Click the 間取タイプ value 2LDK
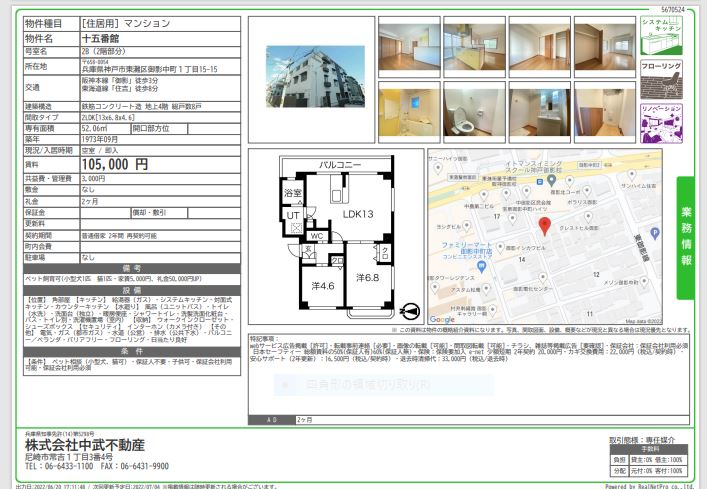Viewport: 707px width, 489px height. click(108, 118)
